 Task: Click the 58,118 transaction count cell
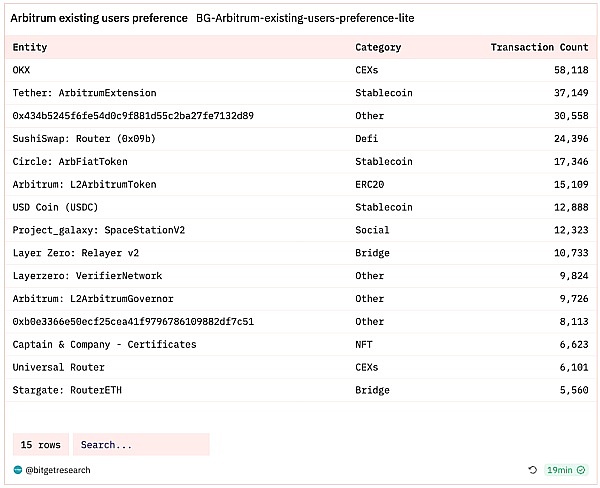567,70
